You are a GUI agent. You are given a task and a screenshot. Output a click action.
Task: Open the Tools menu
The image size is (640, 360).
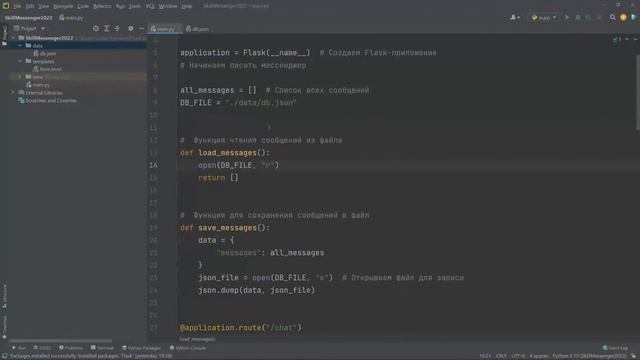coord(135,6)
